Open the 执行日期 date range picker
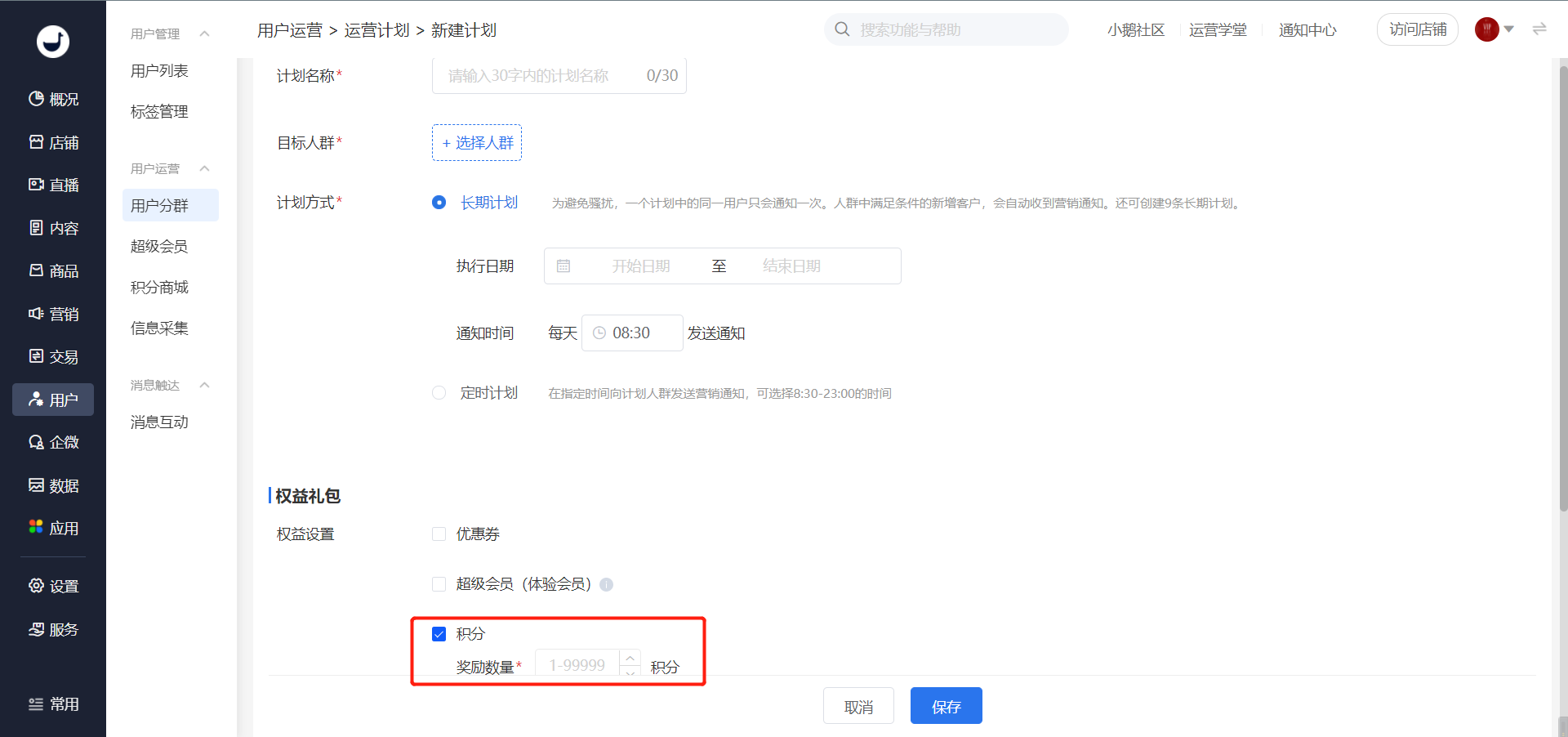The image size is (1568, 737). point(723,266)
